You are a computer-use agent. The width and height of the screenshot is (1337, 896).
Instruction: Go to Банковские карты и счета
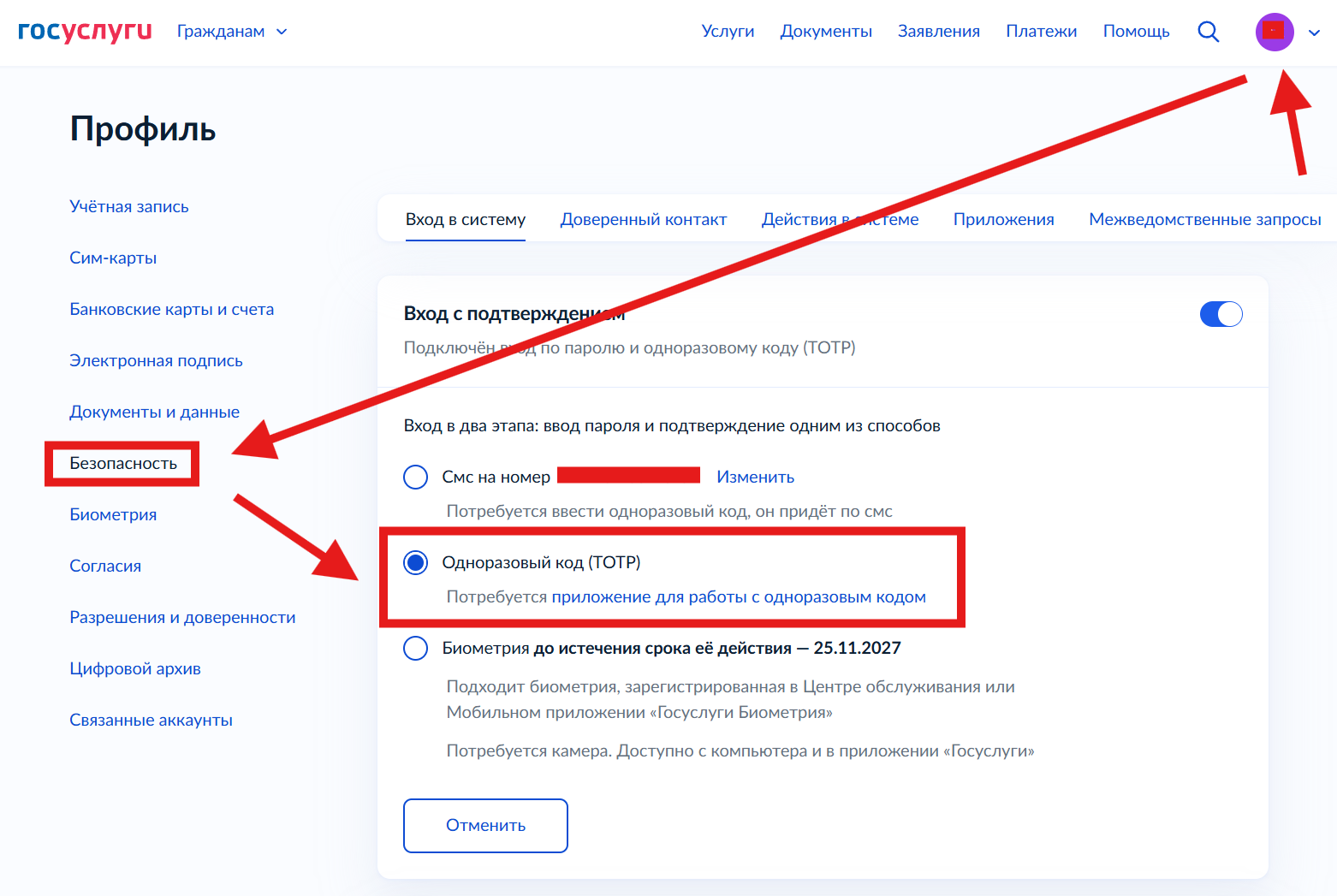click(171, 309)
